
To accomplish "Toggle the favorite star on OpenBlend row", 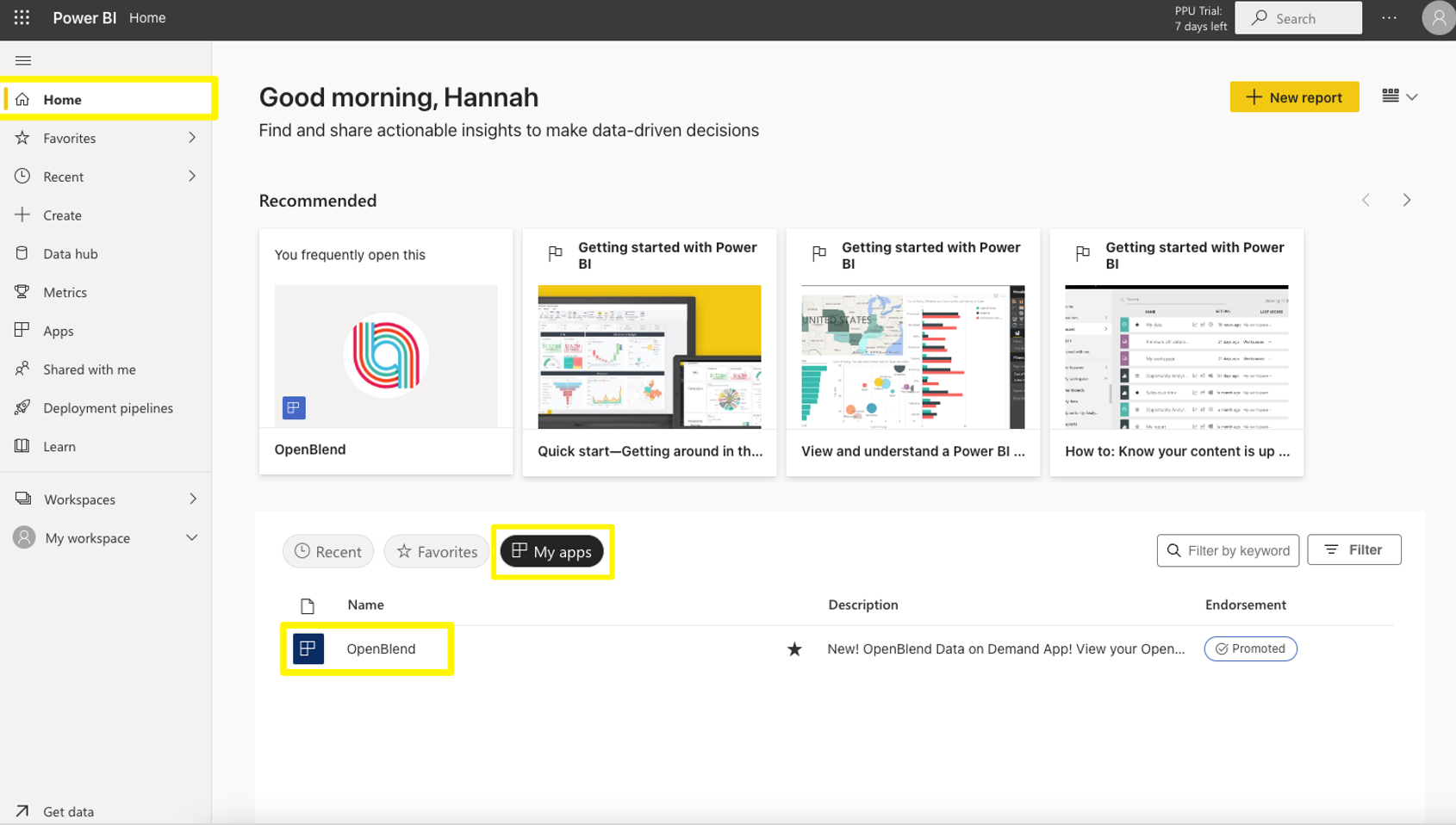I will (794, 649).
